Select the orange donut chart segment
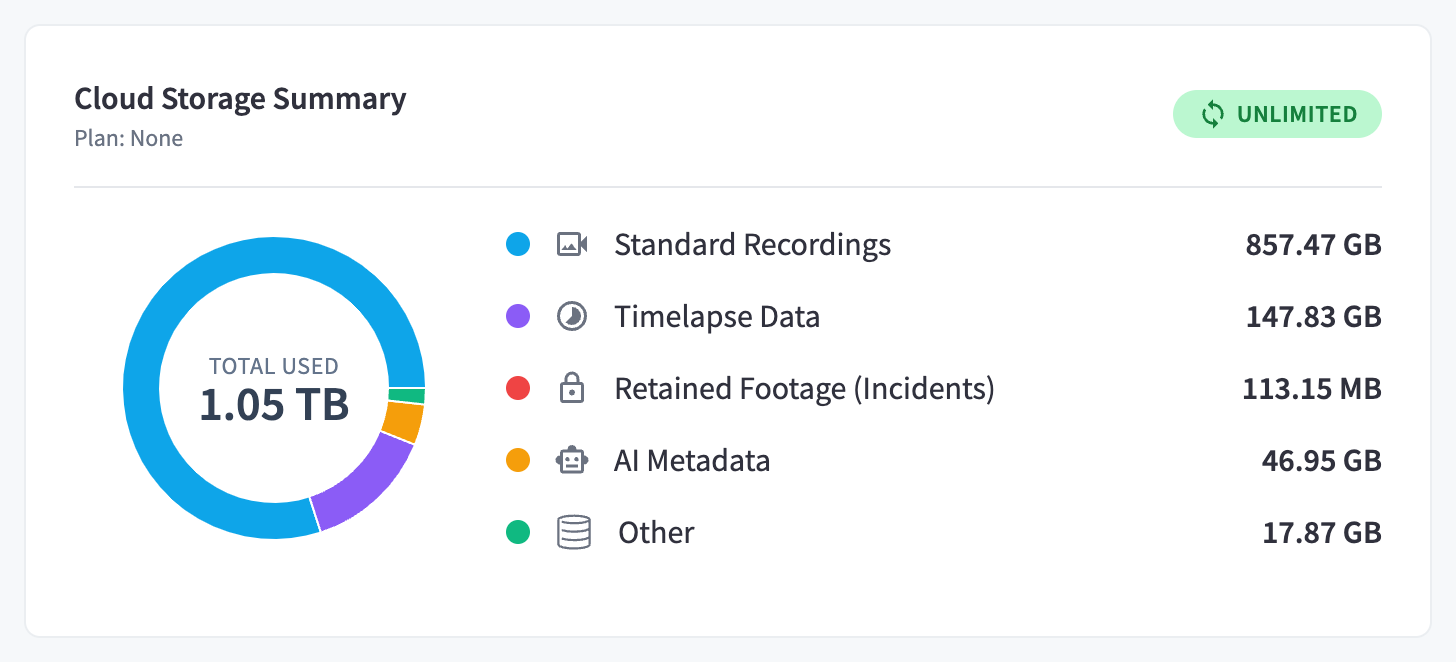1456x662 pixels. pos(404,422)
